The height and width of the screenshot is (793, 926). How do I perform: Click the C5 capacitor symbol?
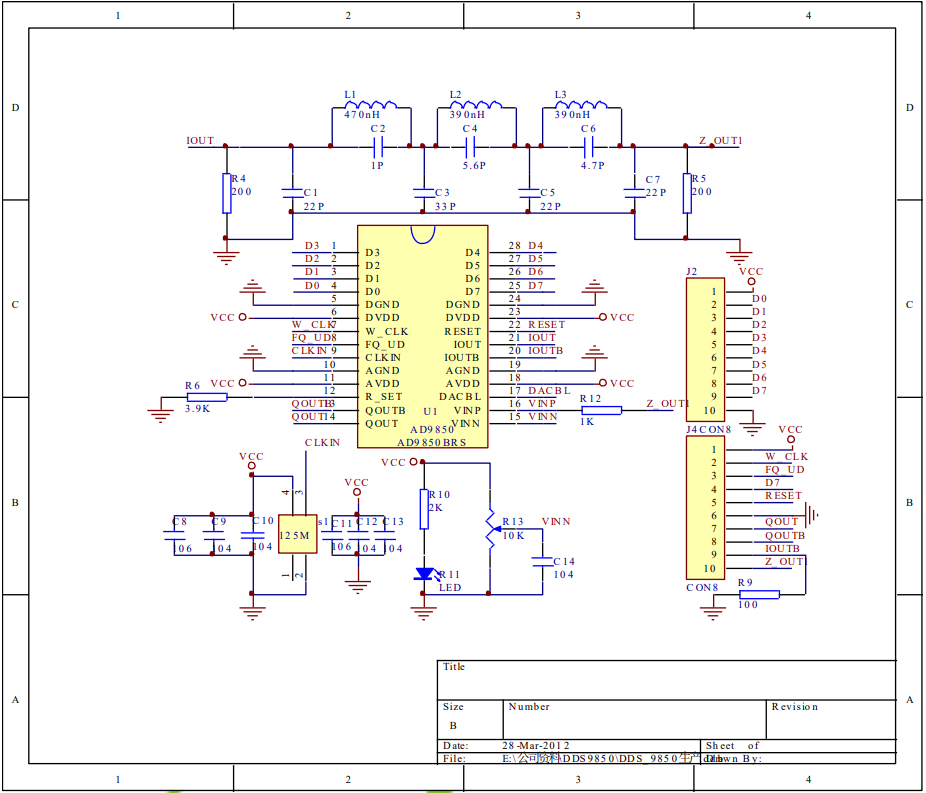click(x=529, y=192)
